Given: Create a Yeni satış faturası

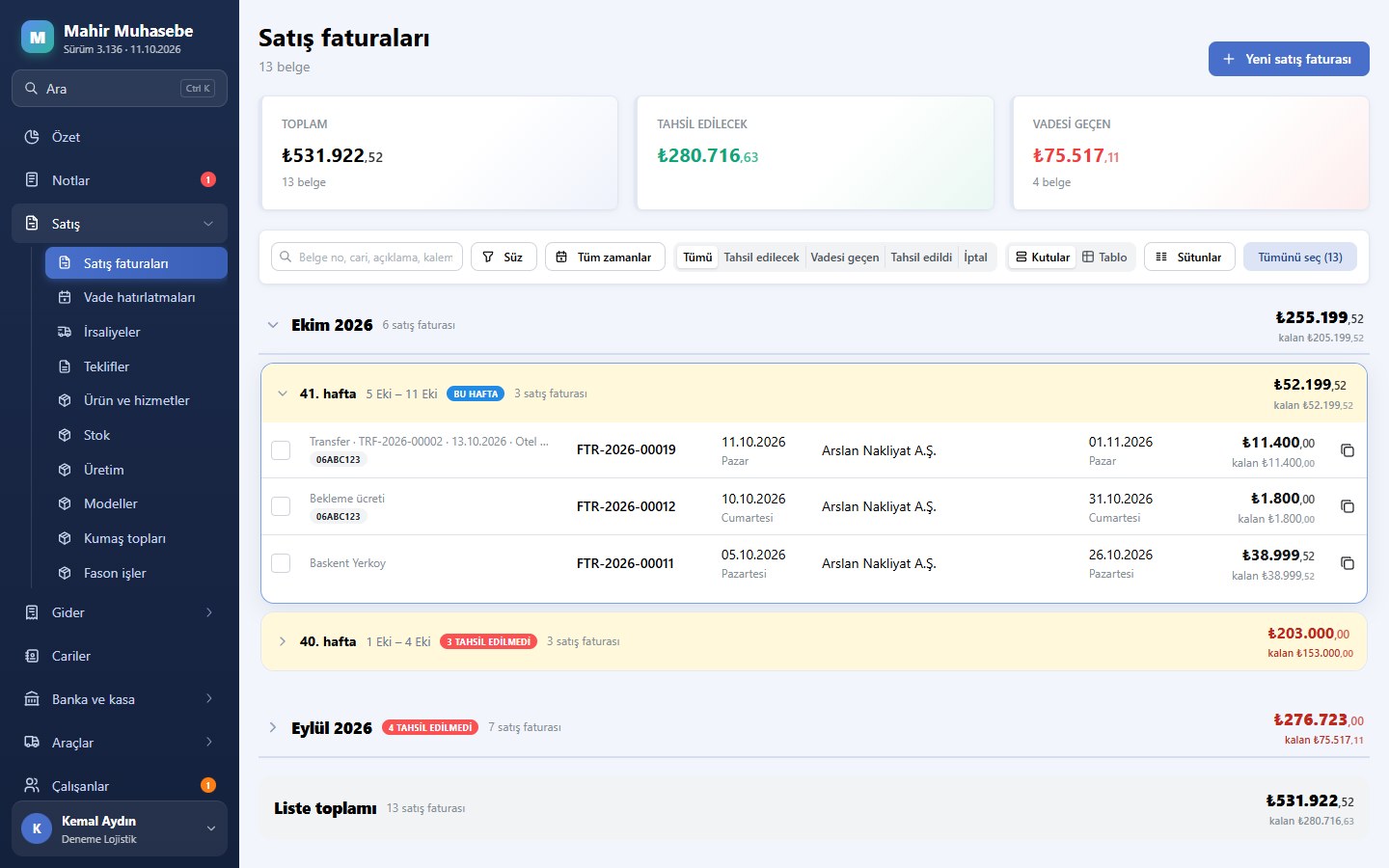Looking at the screenshot, I should pos(1289,59).
